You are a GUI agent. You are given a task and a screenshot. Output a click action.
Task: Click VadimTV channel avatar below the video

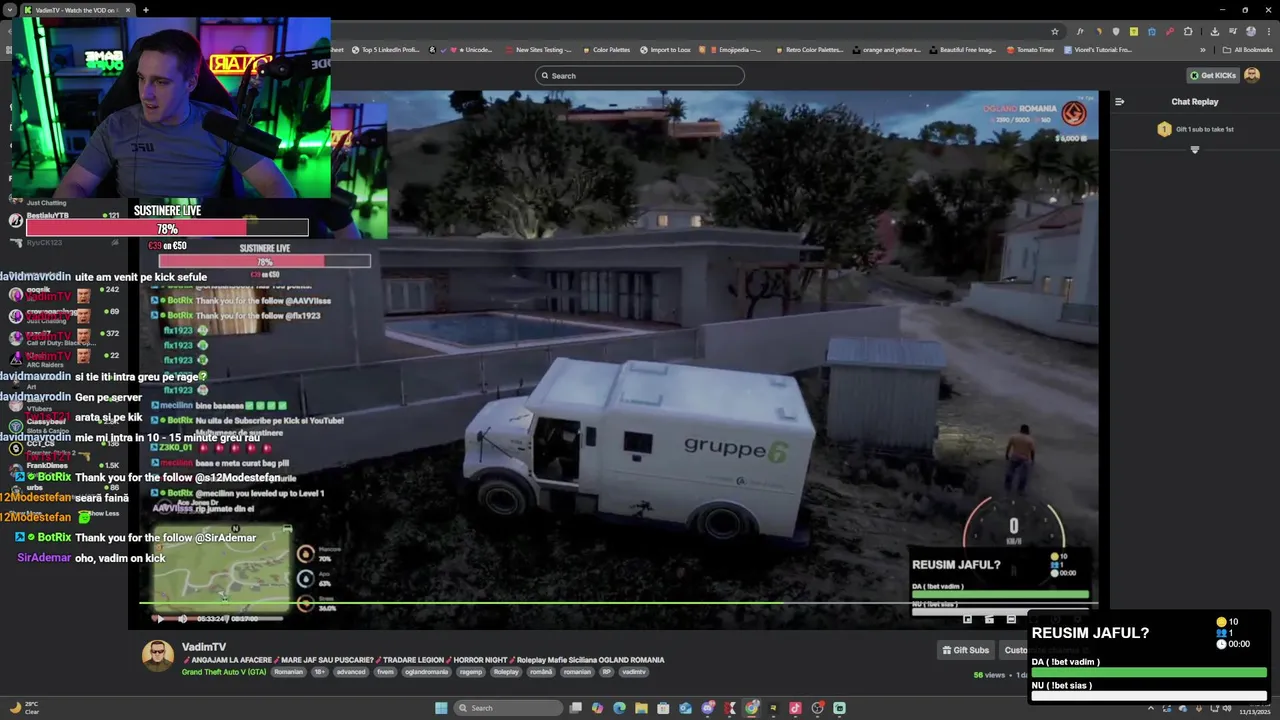(x=158, y=656)
